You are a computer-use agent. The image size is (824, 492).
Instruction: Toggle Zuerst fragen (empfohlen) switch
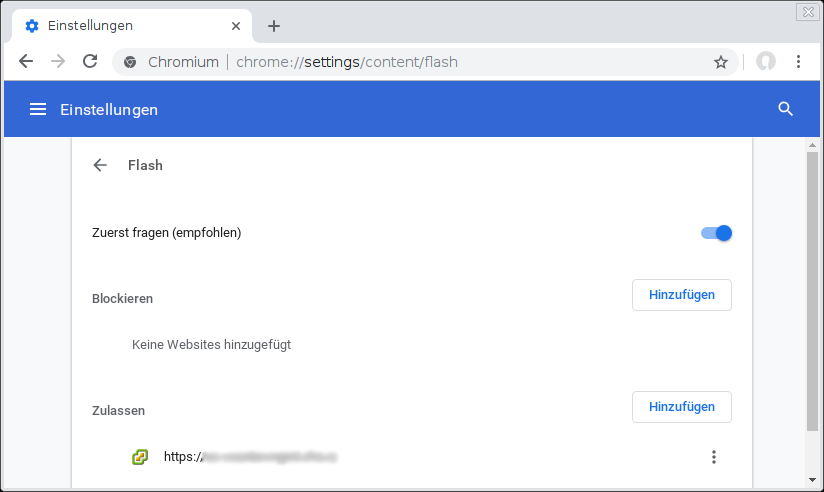point(716,233)
